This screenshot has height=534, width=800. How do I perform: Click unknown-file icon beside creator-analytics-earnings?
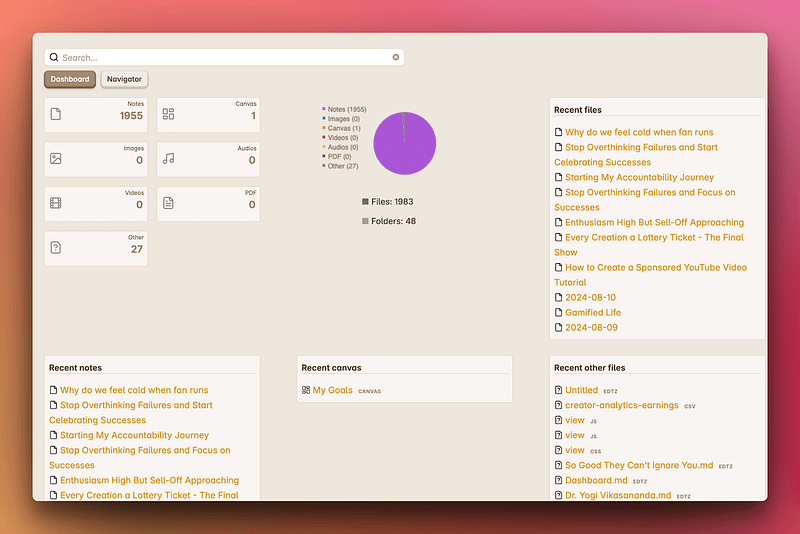[x=558, y=405]
